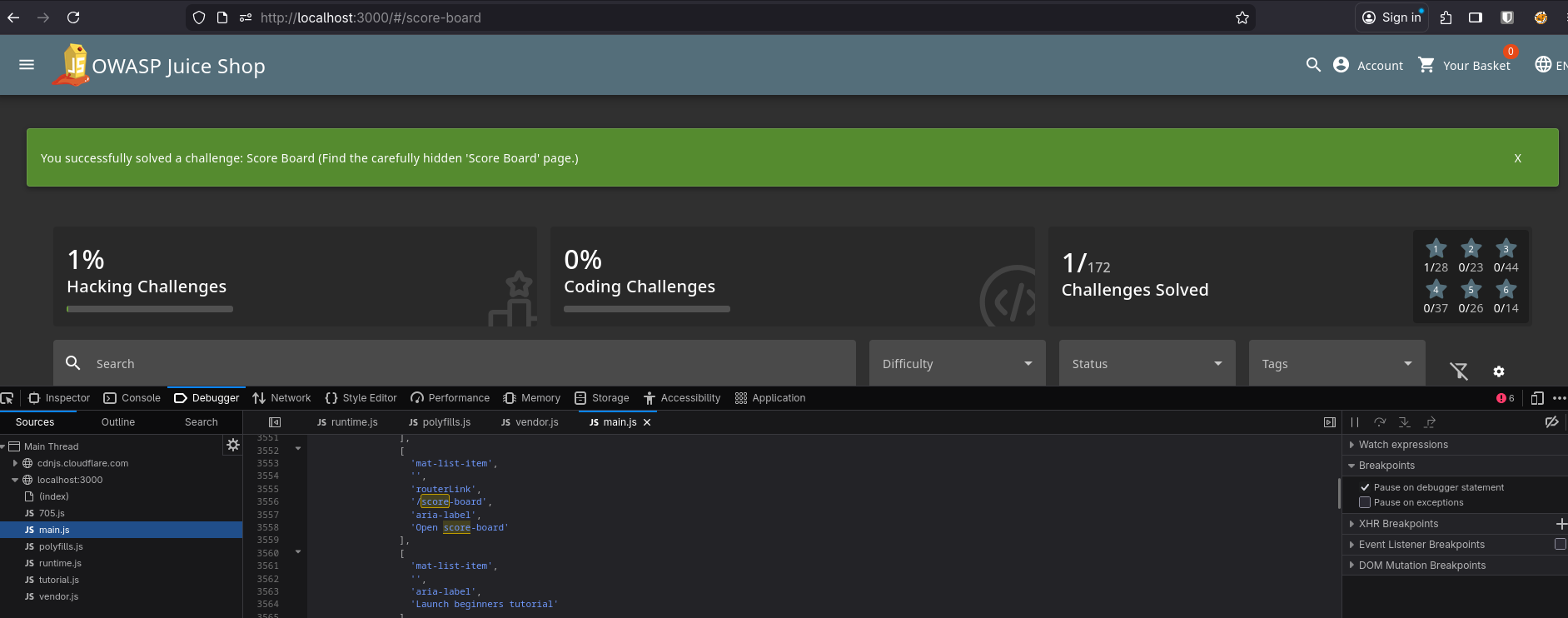Open the Difficulty dropdown
This screenshot has height=618, width=1568.
(957, 364)
